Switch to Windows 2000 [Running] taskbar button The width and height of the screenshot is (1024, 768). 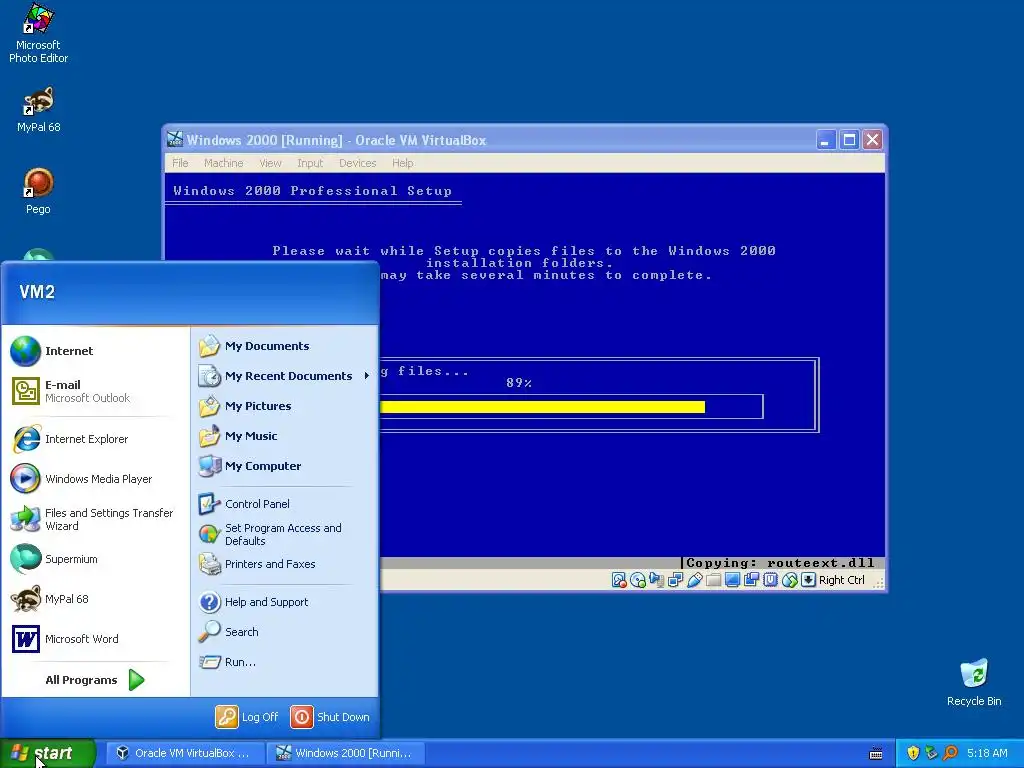click(346, 753)
